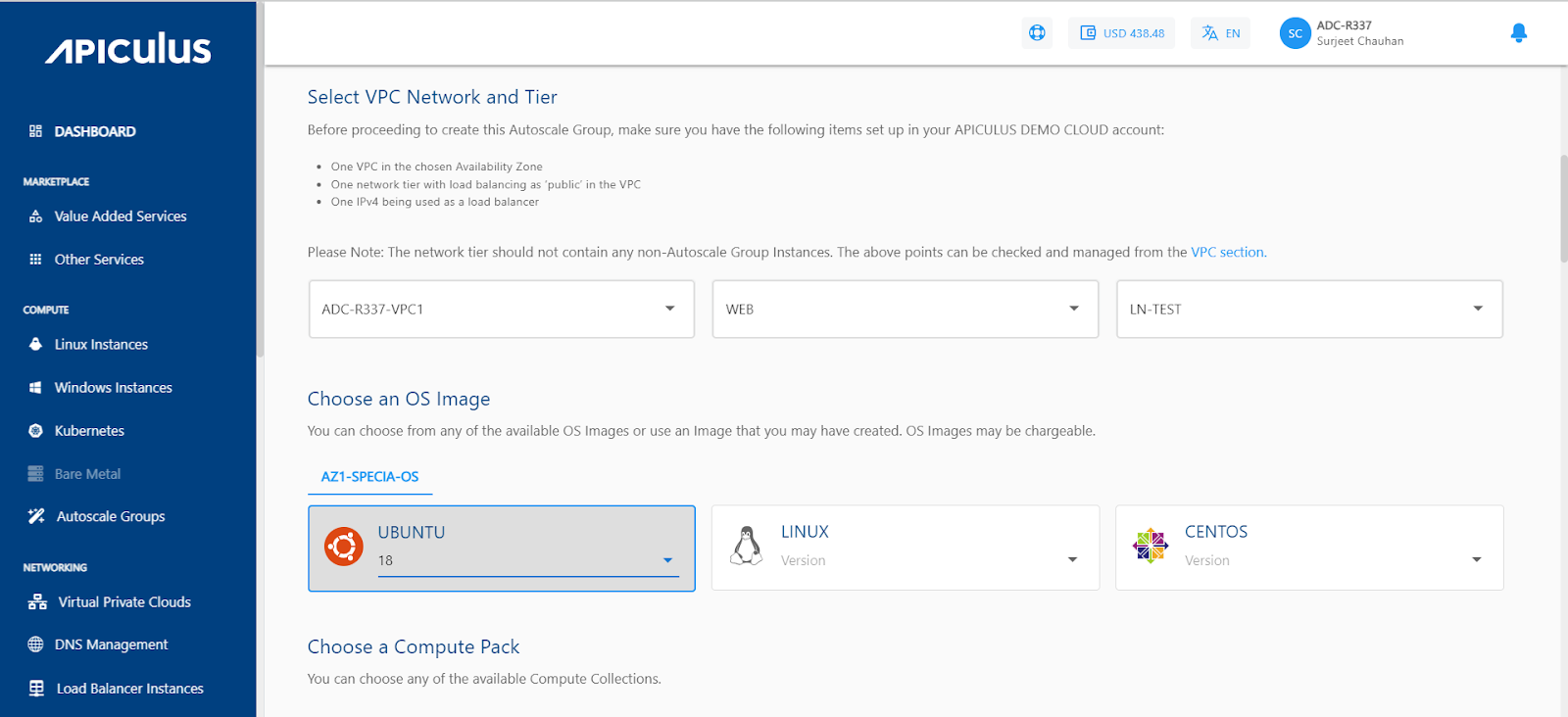Image resolution: width=1568 pixels, height=717 pixels.
Task: Click the 'Select VPC Network and Tier' heading
Action: click(x=432, y=97)
